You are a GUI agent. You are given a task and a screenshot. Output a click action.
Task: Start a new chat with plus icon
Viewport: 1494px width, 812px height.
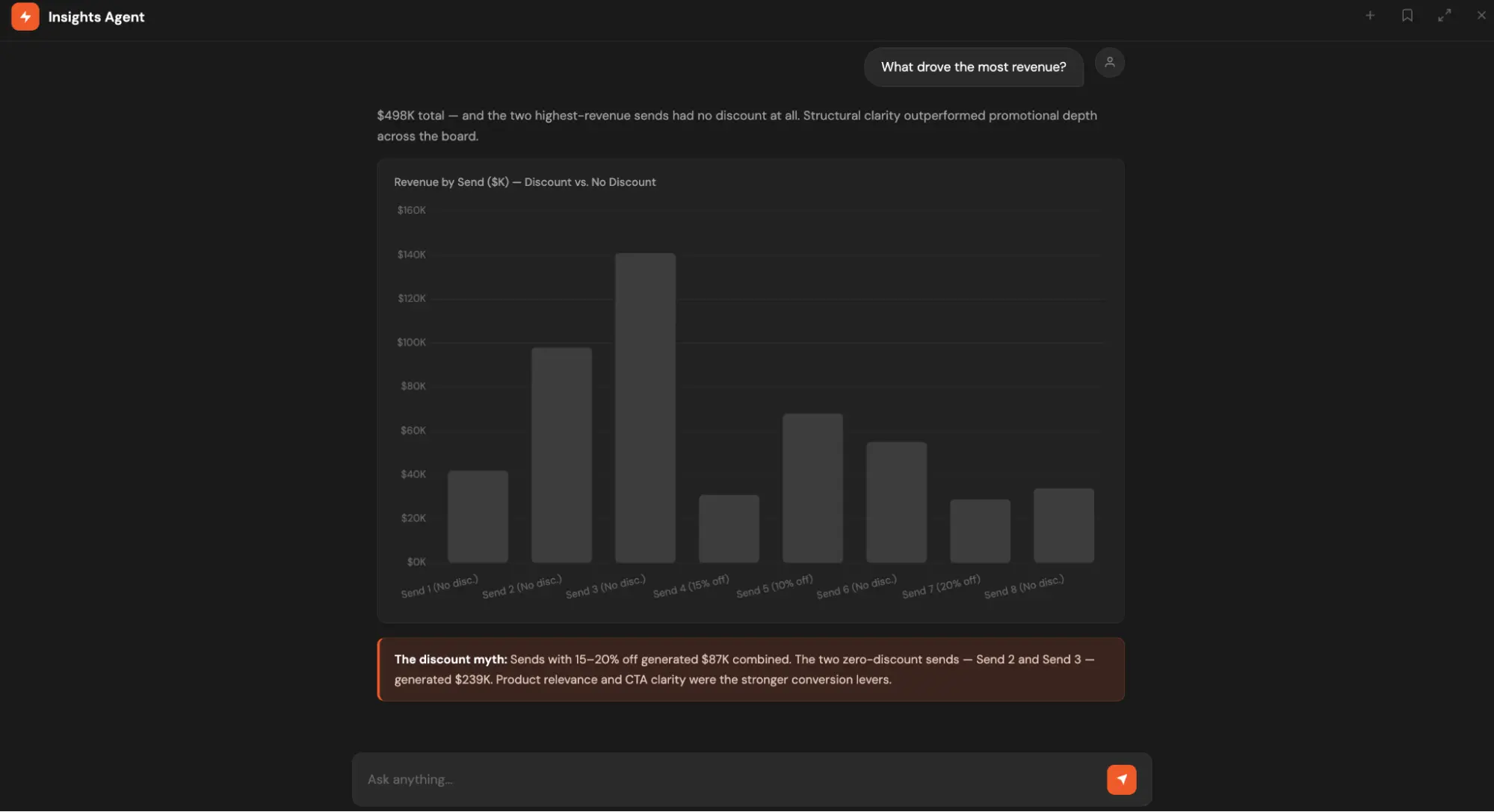[x=1370, y=16]
